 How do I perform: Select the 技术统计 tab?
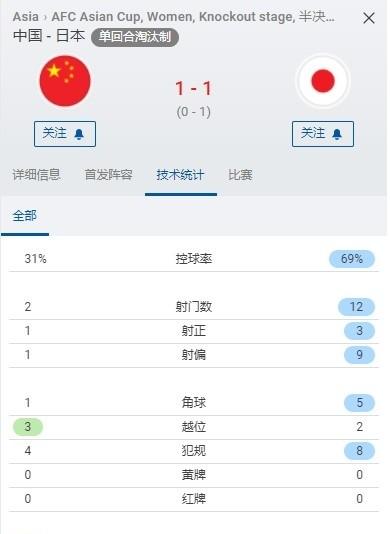point(181,175)
